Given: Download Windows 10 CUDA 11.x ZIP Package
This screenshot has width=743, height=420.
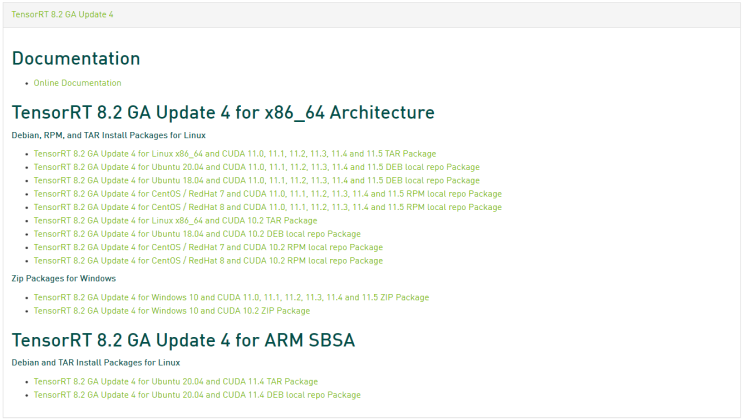Looking at the screenshot, I should coord(231,297).
